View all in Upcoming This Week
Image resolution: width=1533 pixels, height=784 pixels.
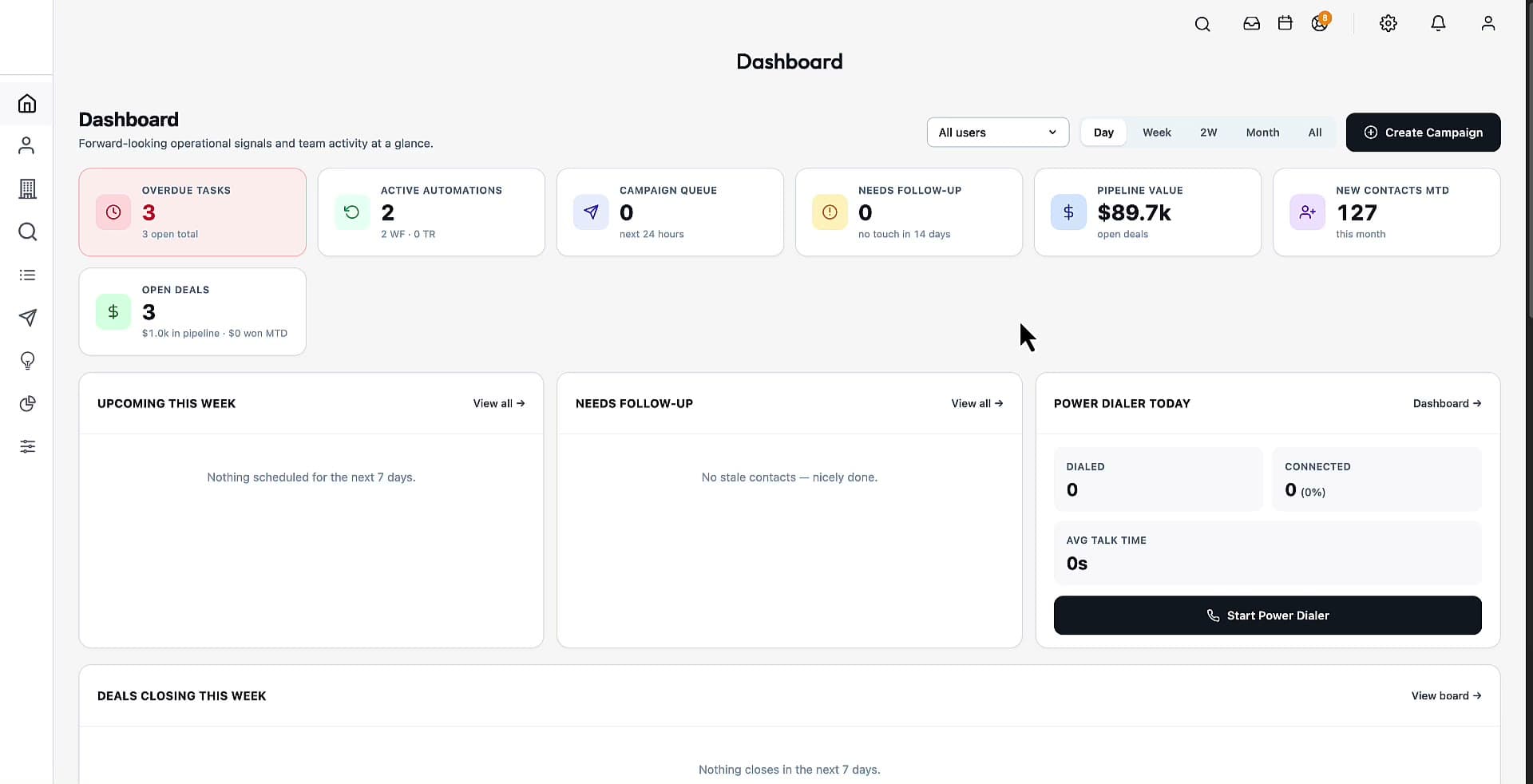(x=499, y=404)
